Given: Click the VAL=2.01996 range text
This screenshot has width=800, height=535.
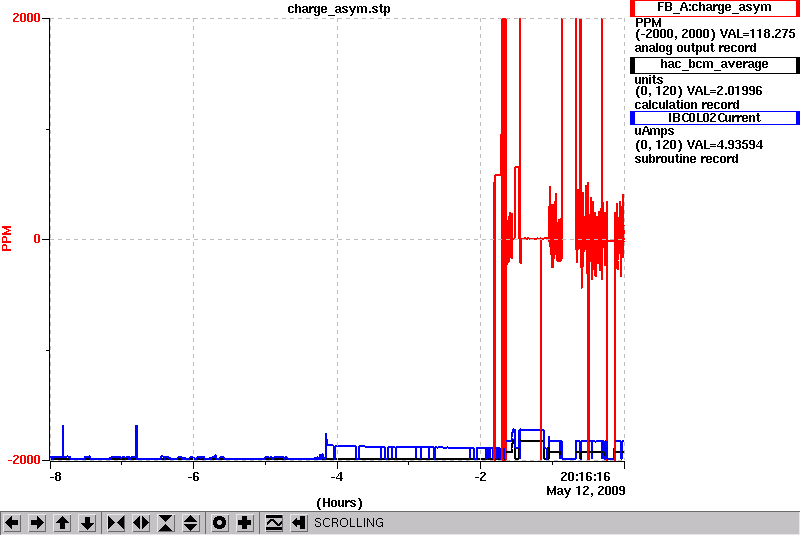Looking at the screenshot, I should tap(724, 91).
